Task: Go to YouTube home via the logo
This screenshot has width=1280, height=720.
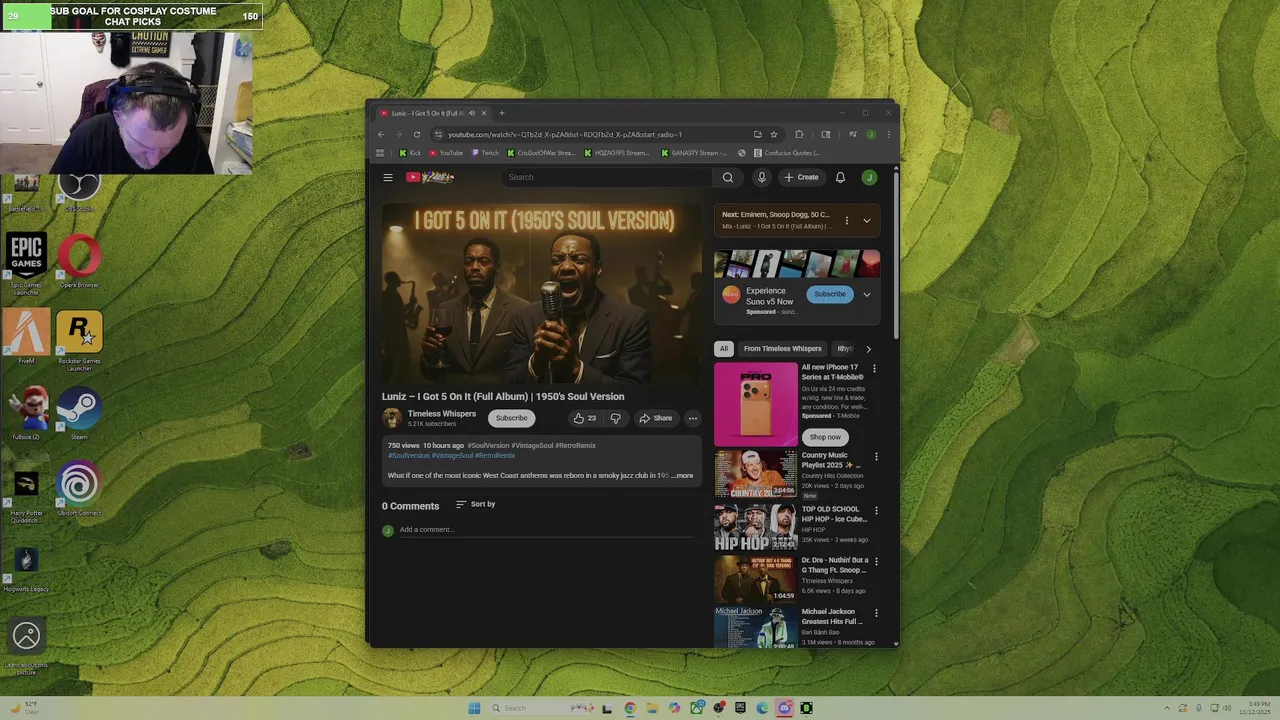Action: click(430, 177)
